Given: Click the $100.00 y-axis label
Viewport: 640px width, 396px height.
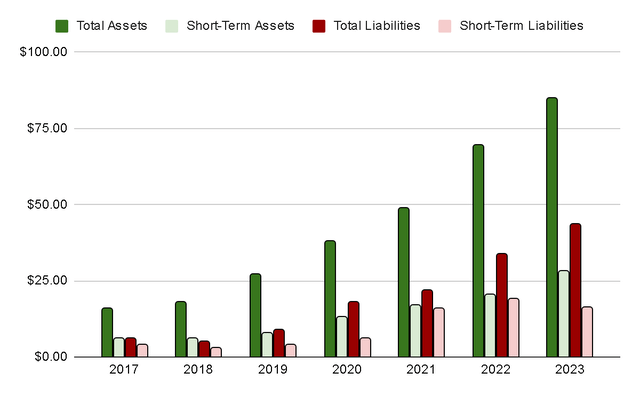Looking at the screenshot, I should click(x=43, y=52).
